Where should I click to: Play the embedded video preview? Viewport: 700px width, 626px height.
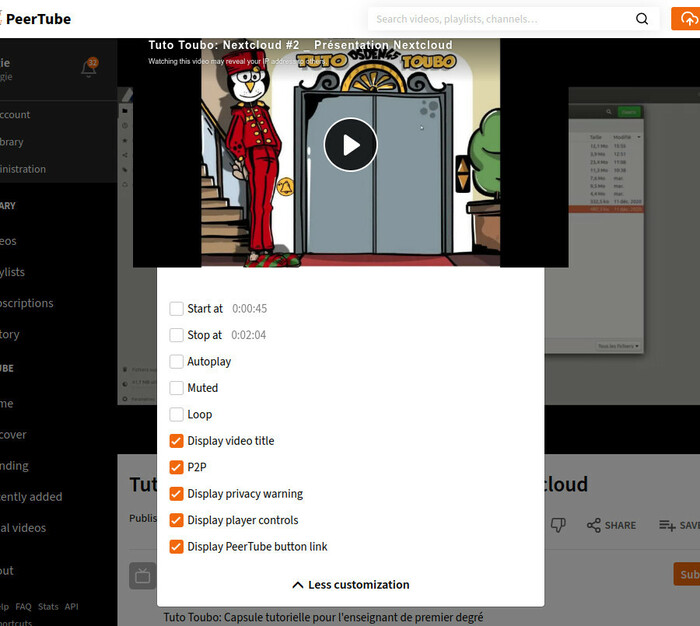point(351,145)
